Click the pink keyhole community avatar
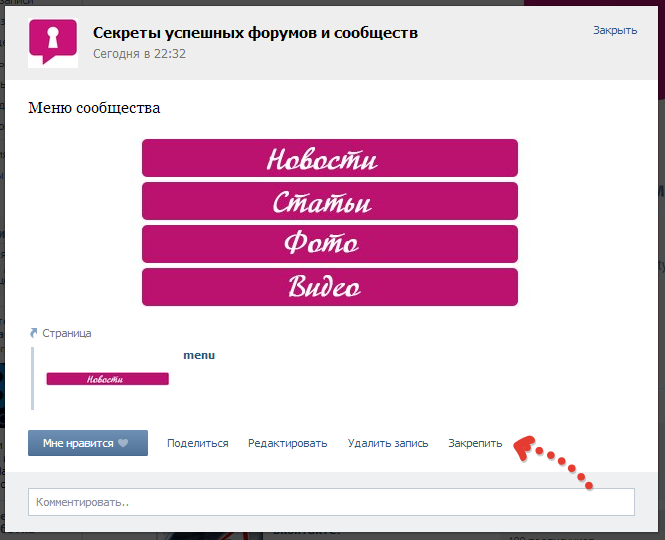 pos(52,41)
